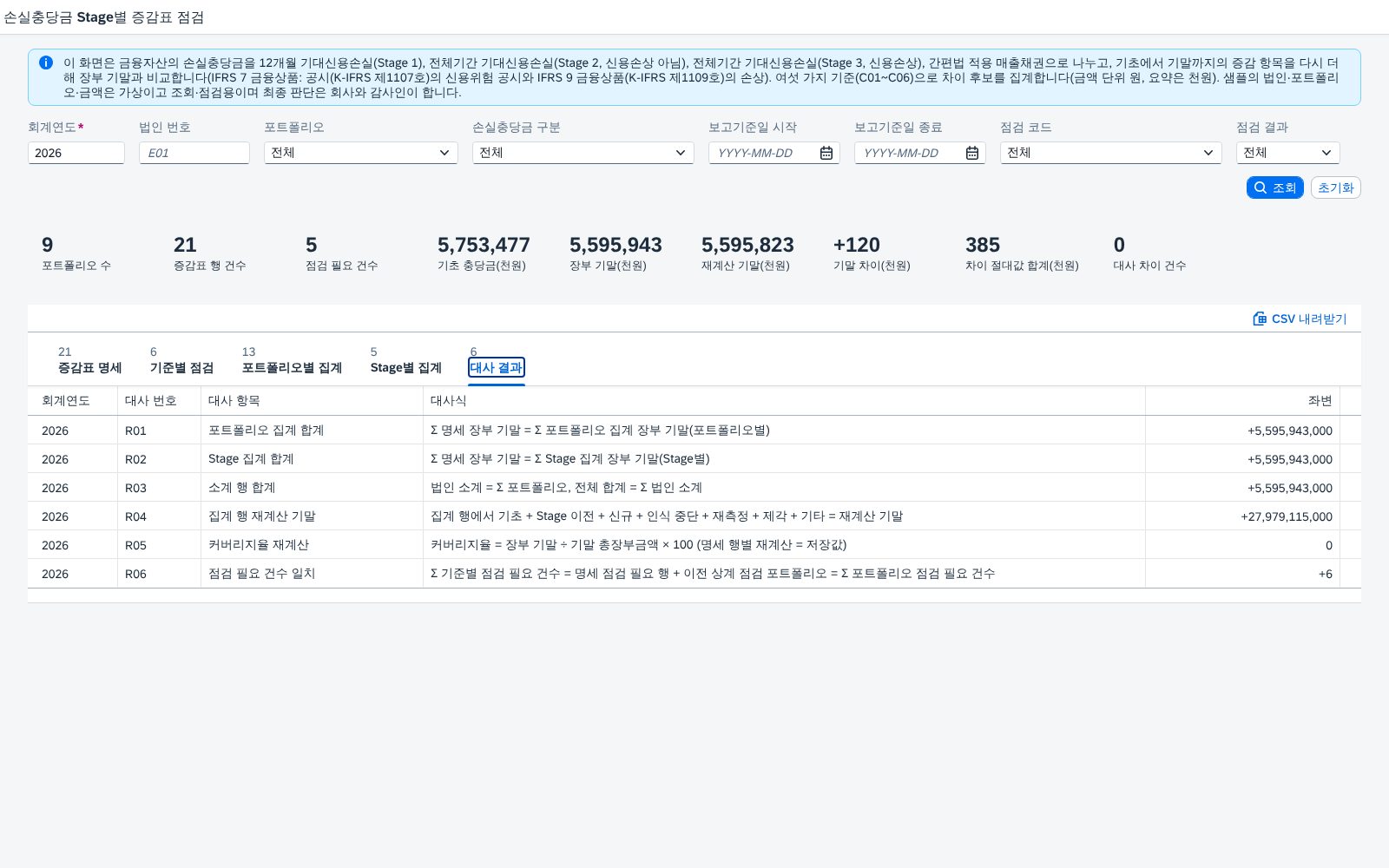1389x868 pixels.
Task: Click the 집계 행 재계산 기말 cell
Action: pos(313,516)
